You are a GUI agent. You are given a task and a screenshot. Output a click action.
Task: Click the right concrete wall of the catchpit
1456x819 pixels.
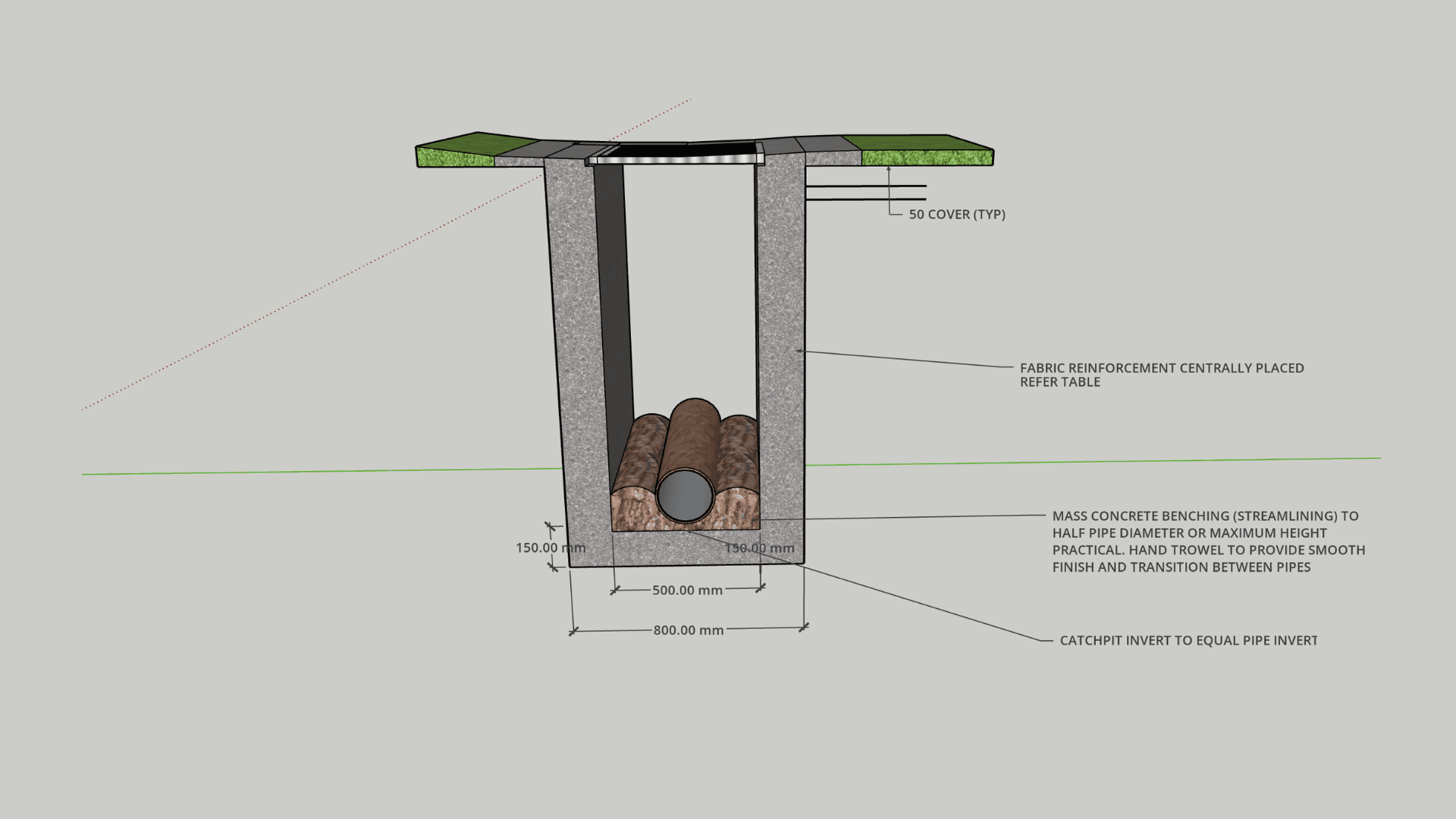(782, 356)
